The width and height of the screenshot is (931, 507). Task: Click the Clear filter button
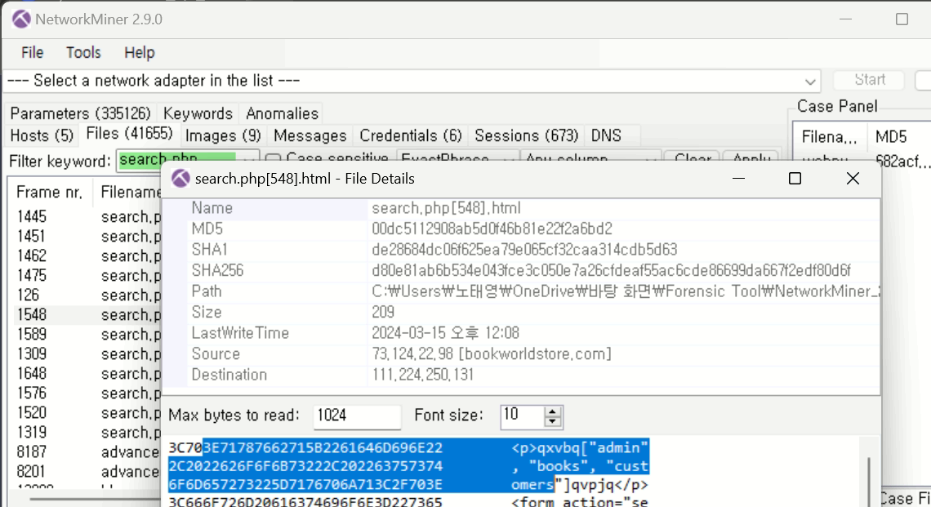pyautogui.click(x=692, y=159)
